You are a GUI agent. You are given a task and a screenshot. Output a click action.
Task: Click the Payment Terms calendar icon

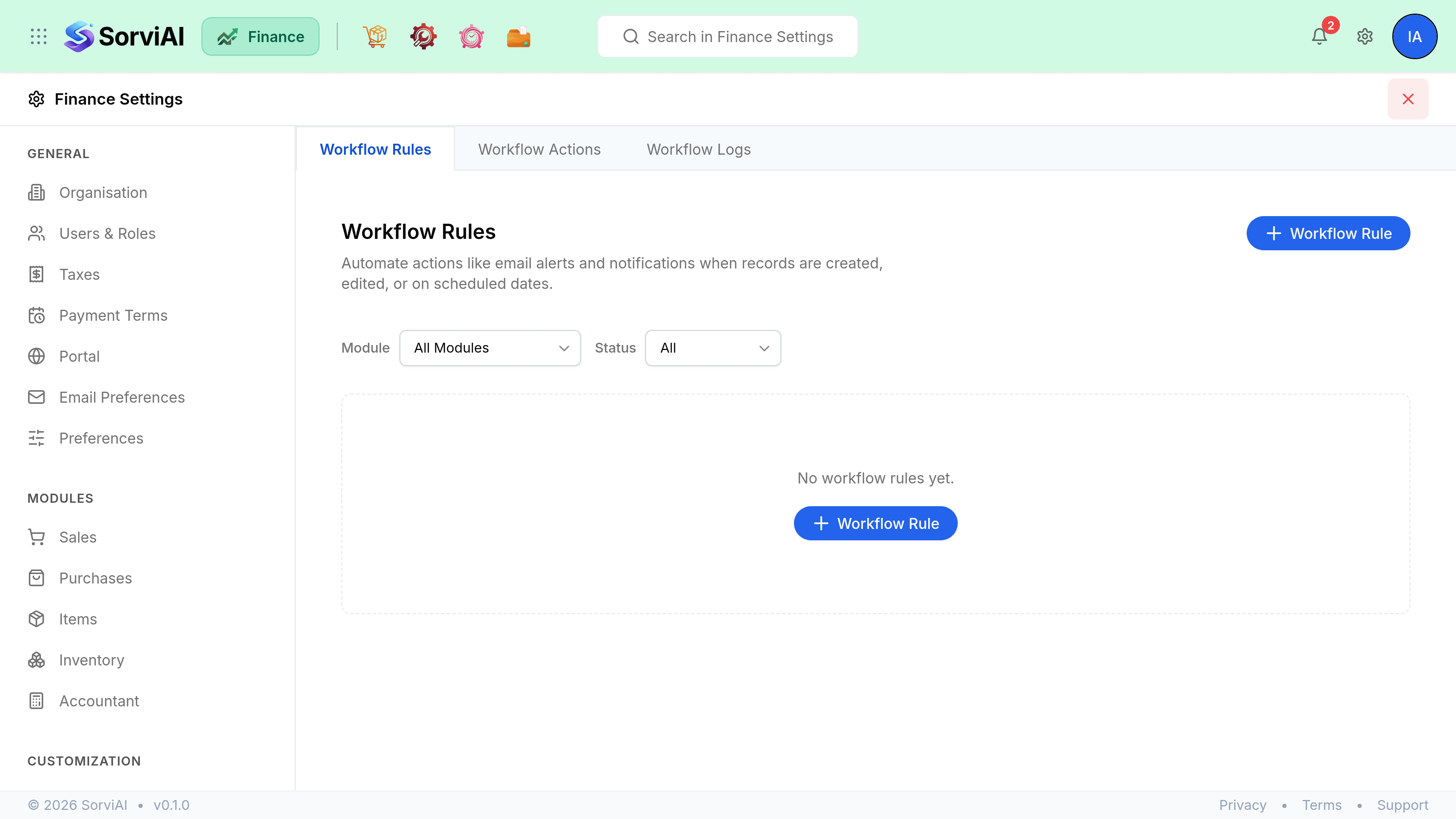tap(36, 315)
